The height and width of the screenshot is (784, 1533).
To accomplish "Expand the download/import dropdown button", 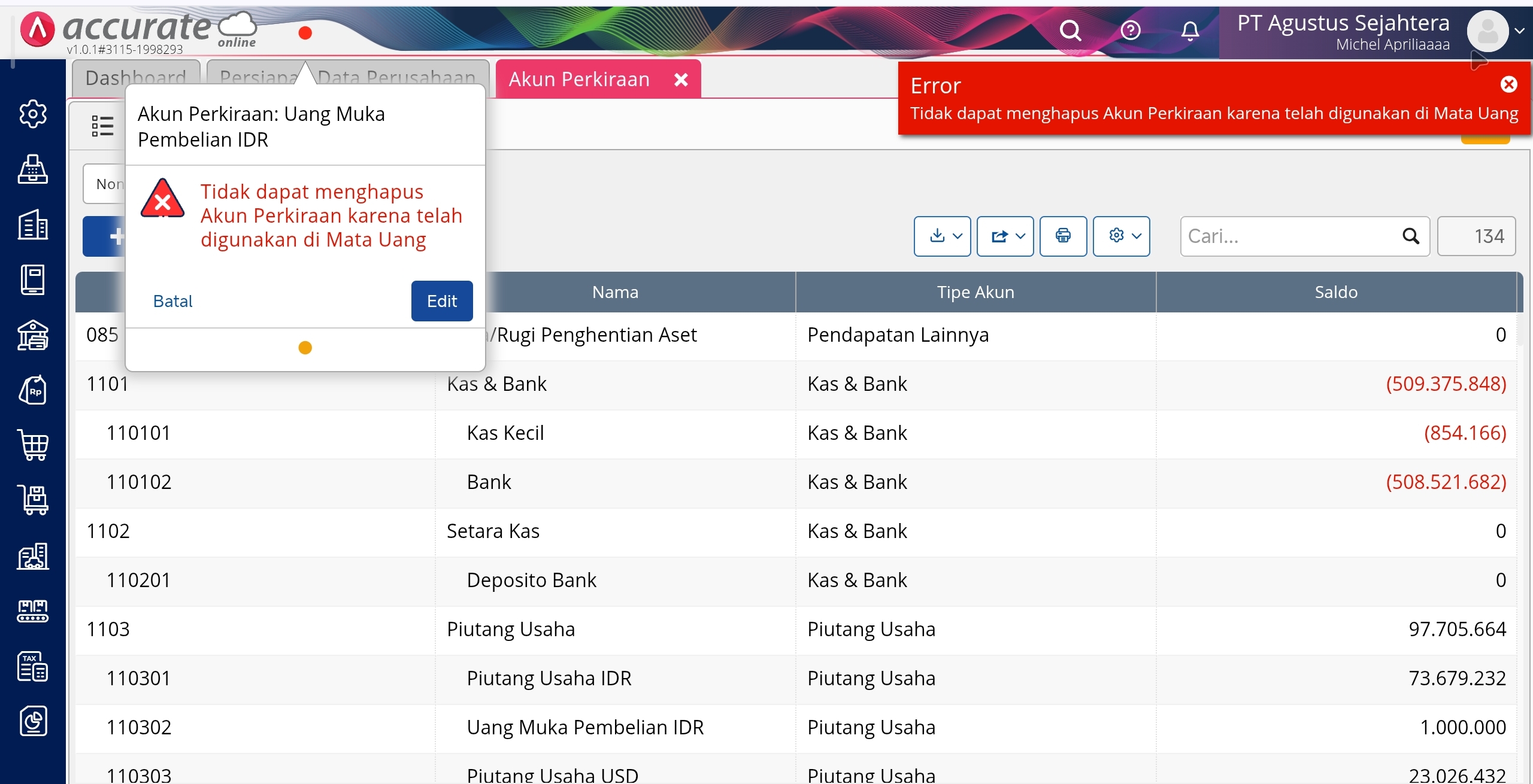I will 942,236.
